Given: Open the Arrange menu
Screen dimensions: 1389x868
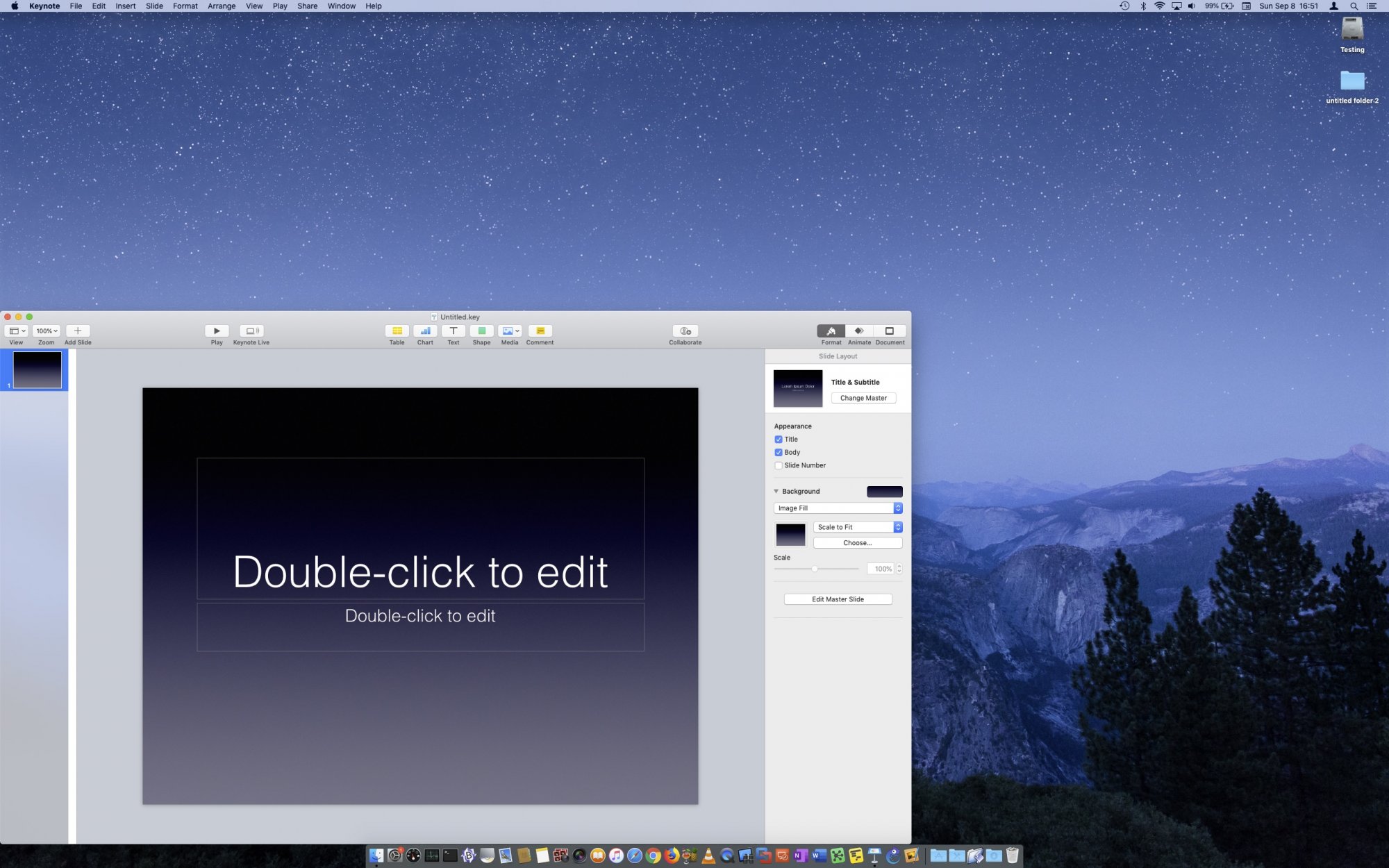Looking at the screenshot, I should [x=222, y=6].
